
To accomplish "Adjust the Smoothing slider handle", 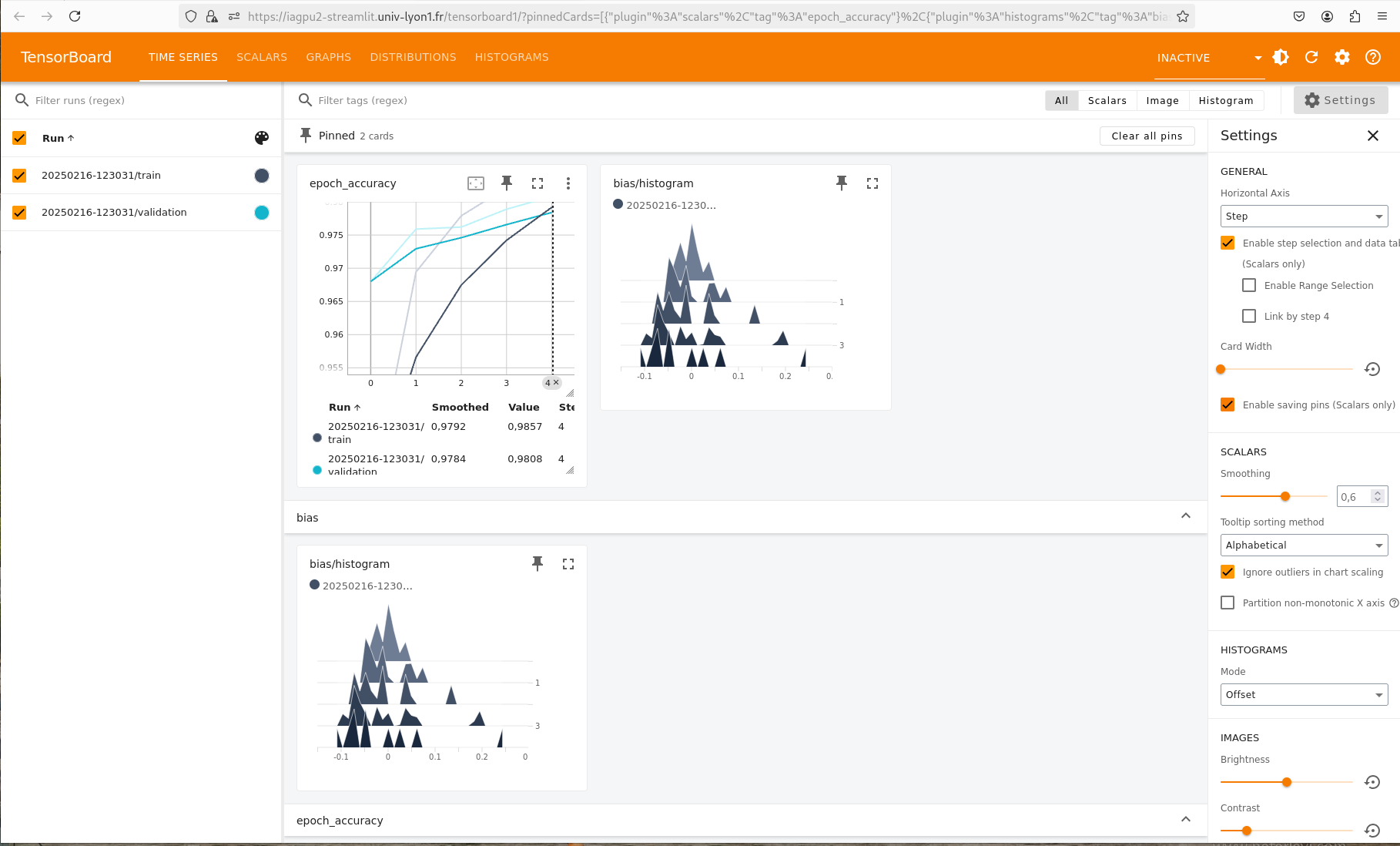I will pyautogui.click(x=1285, y=497).
